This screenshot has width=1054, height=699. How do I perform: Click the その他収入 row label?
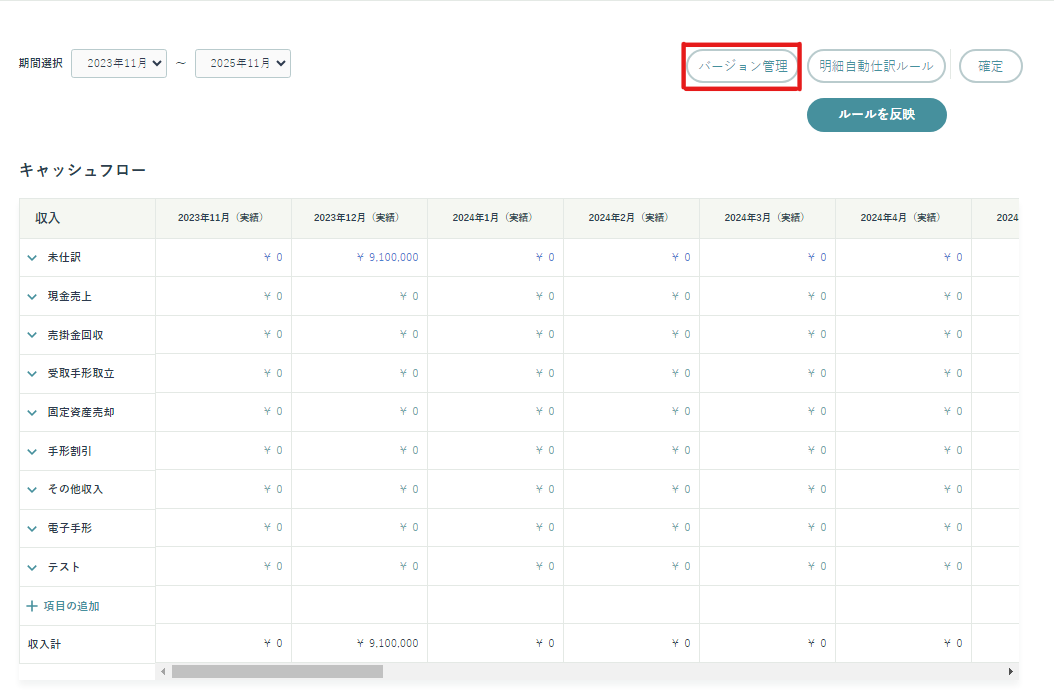(75, 489)
